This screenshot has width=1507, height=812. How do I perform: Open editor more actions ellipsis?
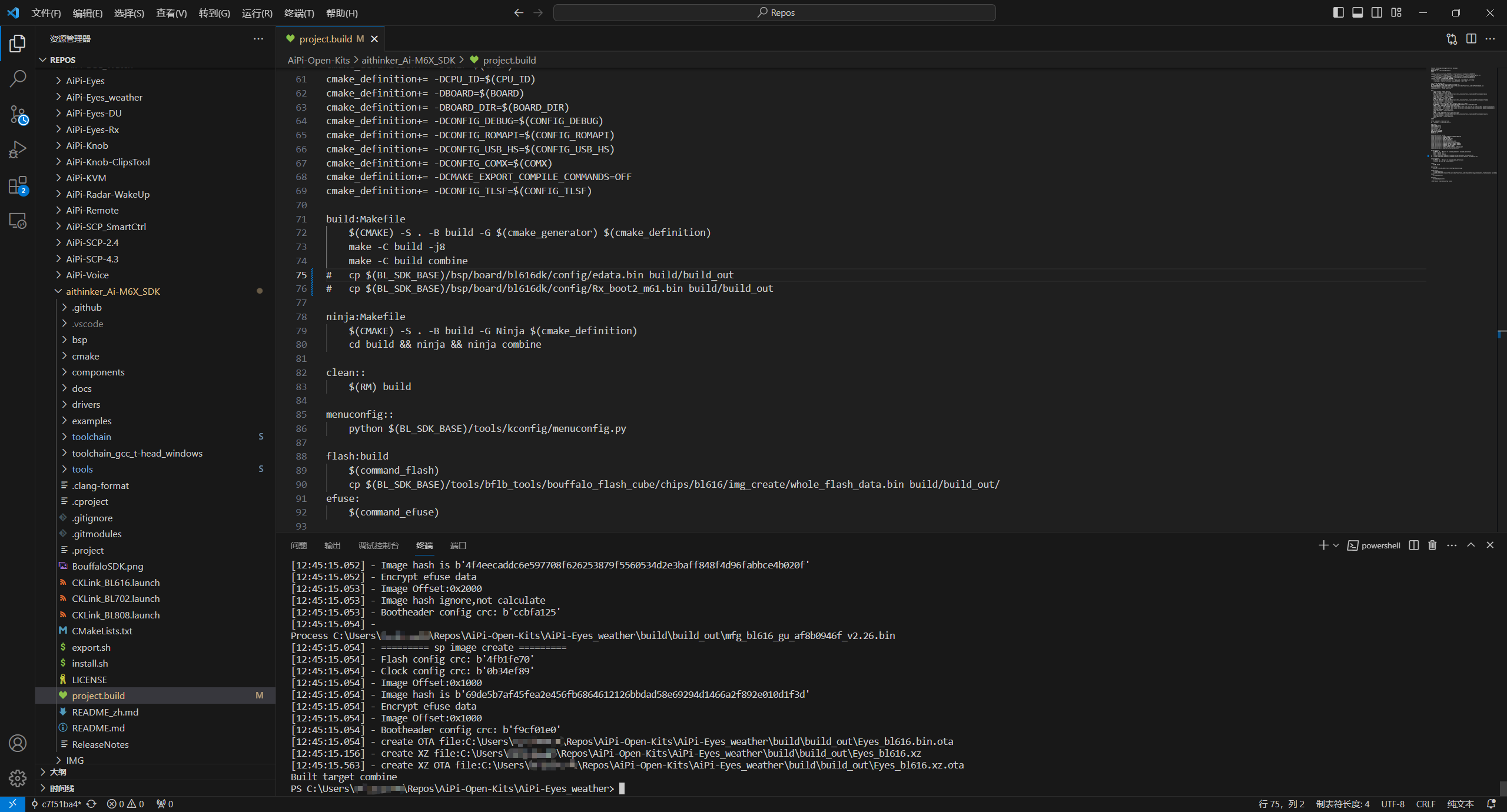click(1490, 39)
